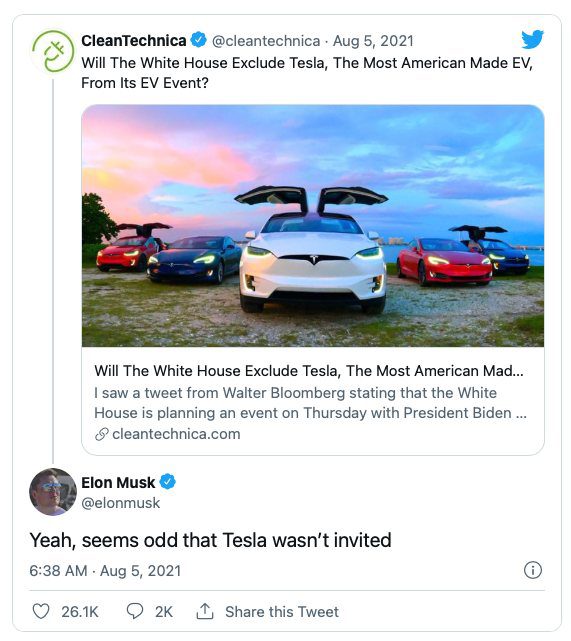Open the @cleantechnica handle
Screen dimensions: 571x641
(x=266, y=40)
